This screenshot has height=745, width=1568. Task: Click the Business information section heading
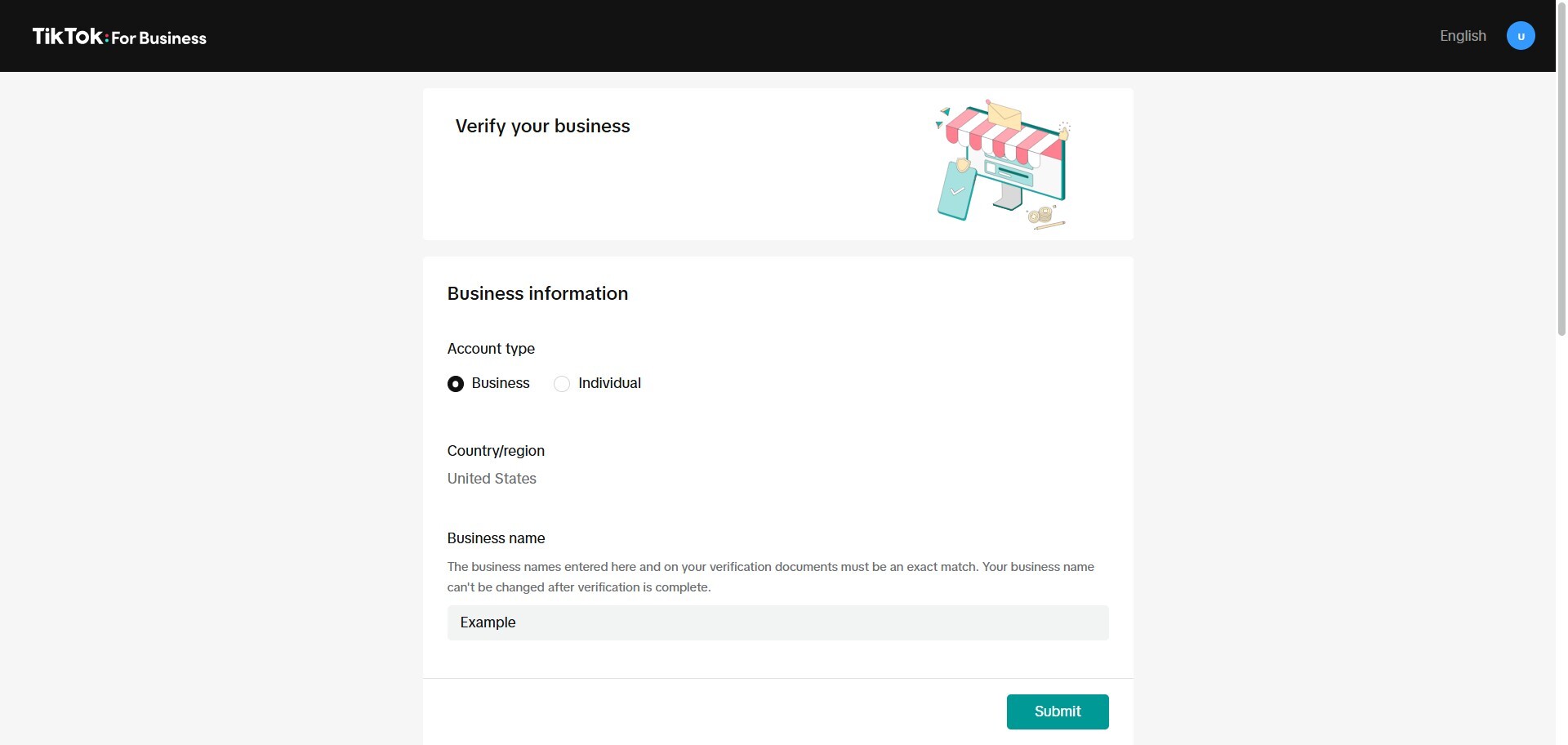point(537,293)
